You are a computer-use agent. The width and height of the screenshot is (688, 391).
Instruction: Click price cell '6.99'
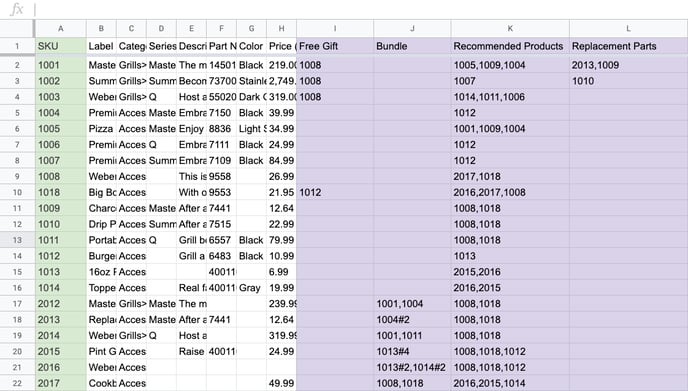pyautogui.click(x=281, y=272)
